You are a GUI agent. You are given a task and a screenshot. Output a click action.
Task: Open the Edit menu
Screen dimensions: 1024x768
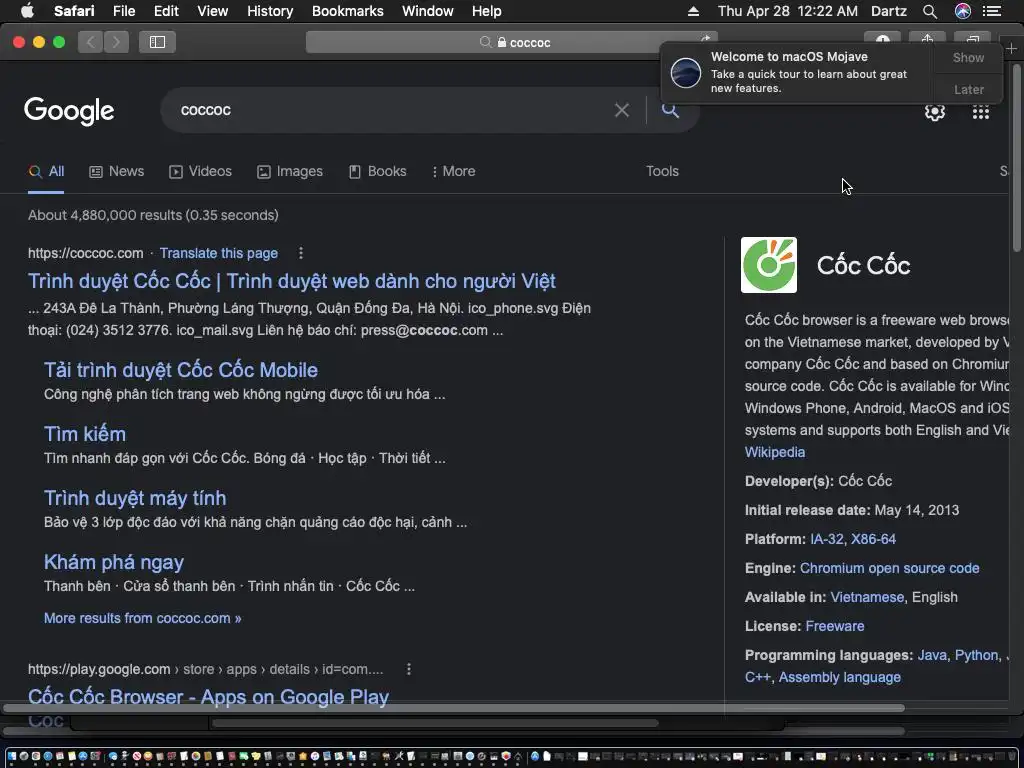[166, 11]
